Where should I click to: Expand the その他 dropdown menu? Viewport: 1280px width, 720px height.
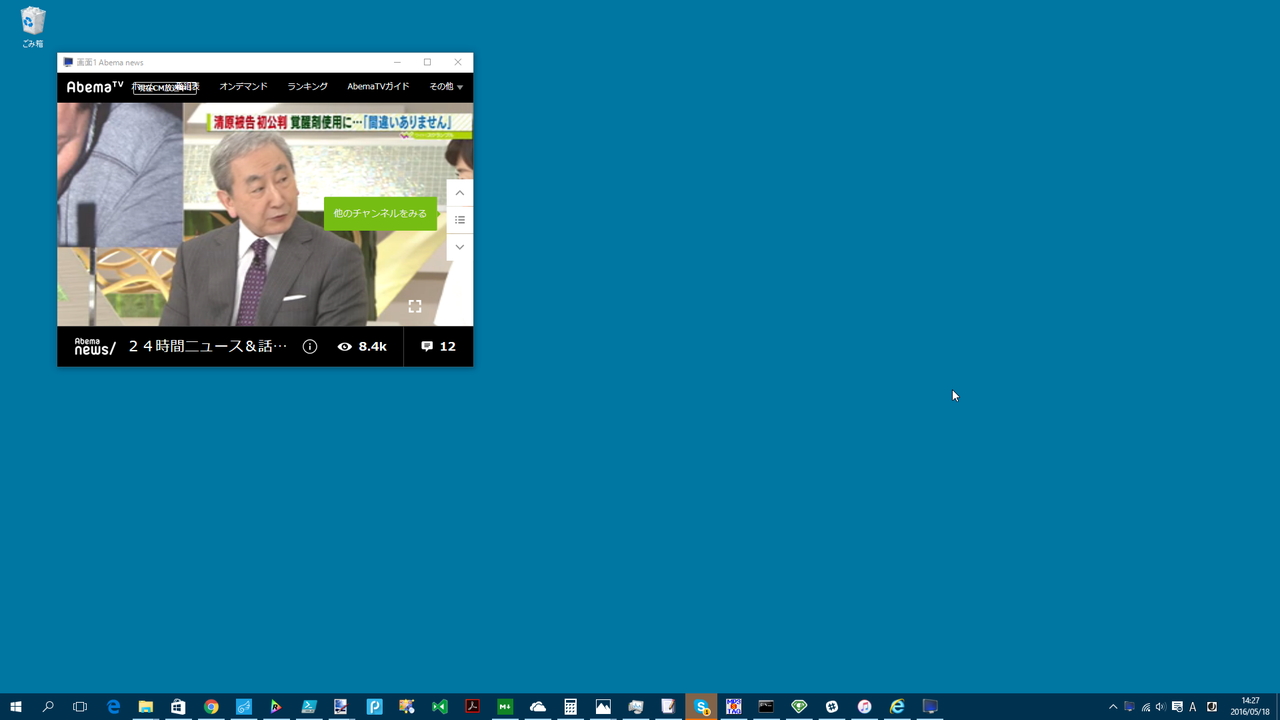[446, 87]
